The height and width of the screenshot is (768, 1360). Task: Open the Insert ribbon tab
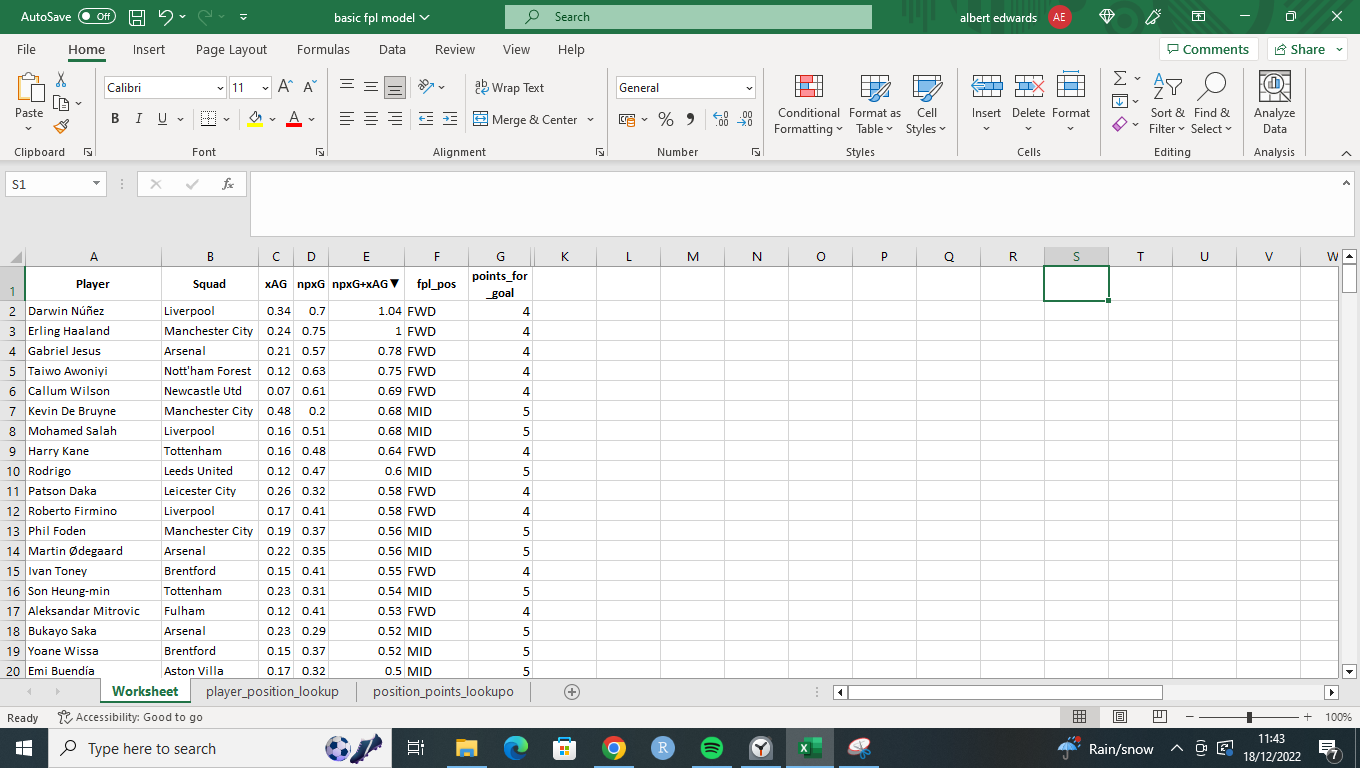tap(149, 49)
